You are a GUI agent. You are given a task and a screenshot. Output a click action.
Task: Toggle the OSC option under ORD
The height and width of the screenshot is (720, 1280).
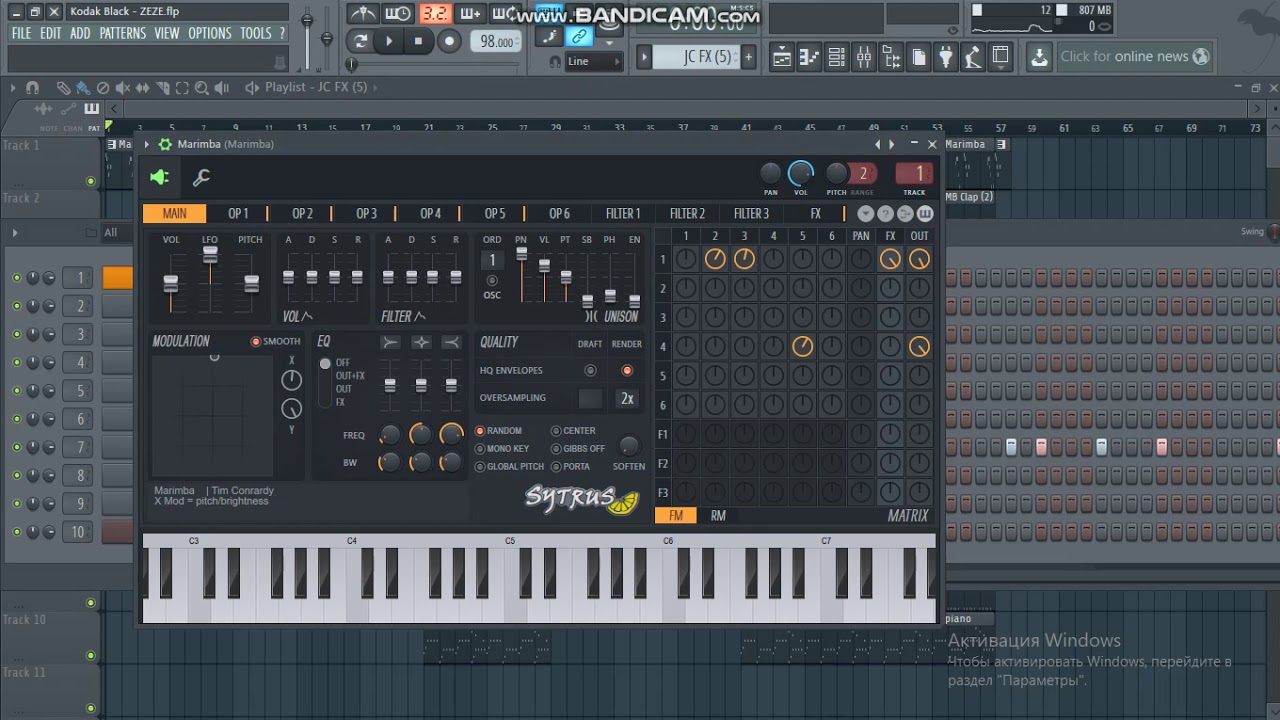pyautogui.click(x=492, y=281)
